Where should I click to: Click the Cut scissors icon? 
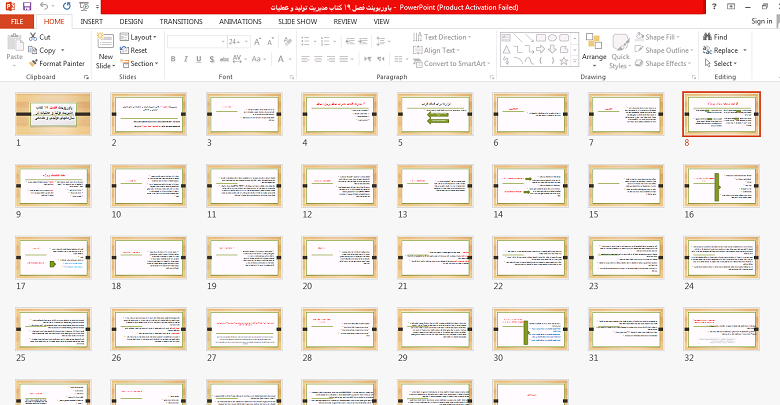pyautogui.click(x=33, y=37)
